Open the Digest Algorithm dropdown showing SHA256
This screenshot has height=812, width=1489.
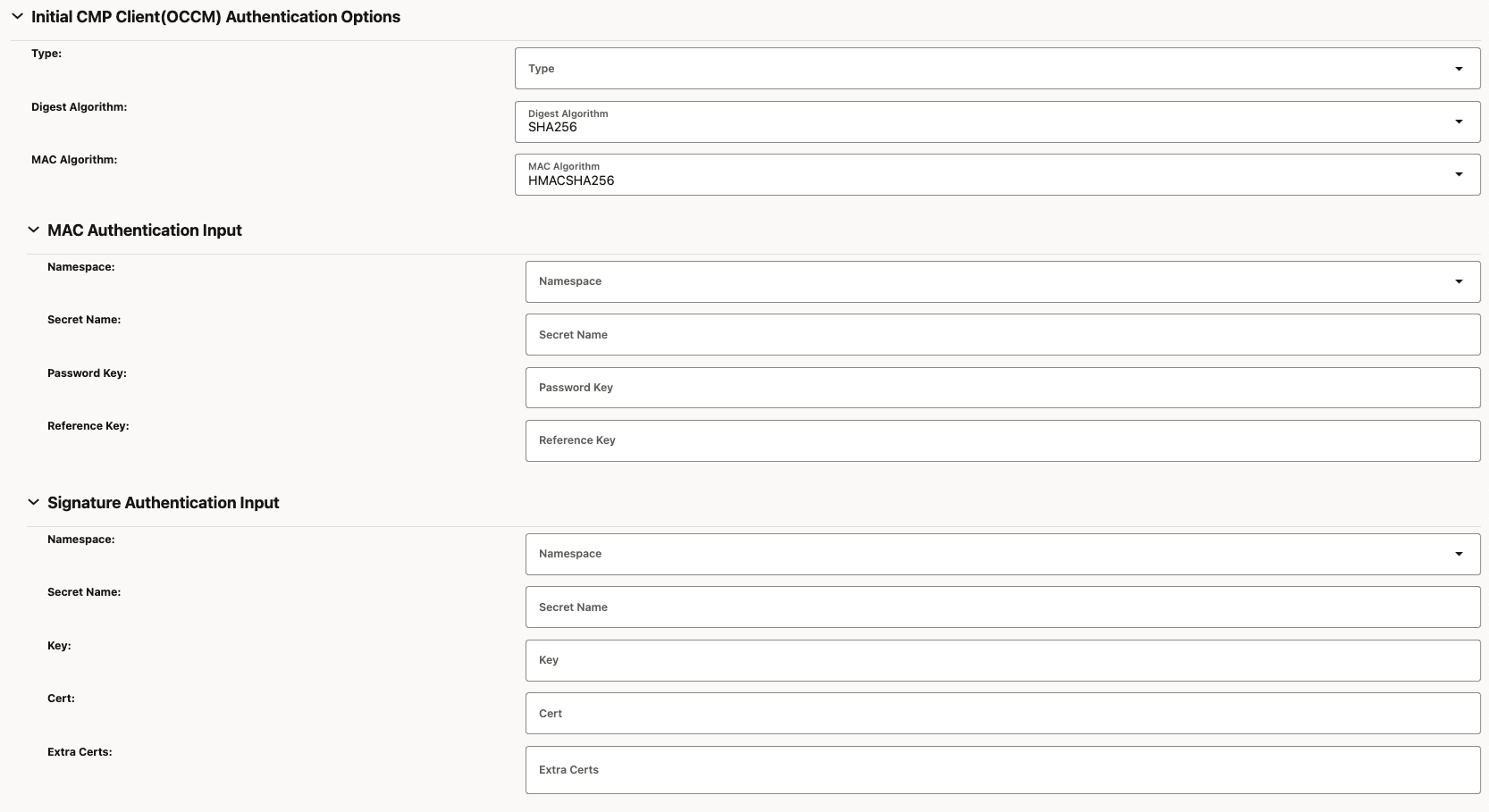[997, 121]
